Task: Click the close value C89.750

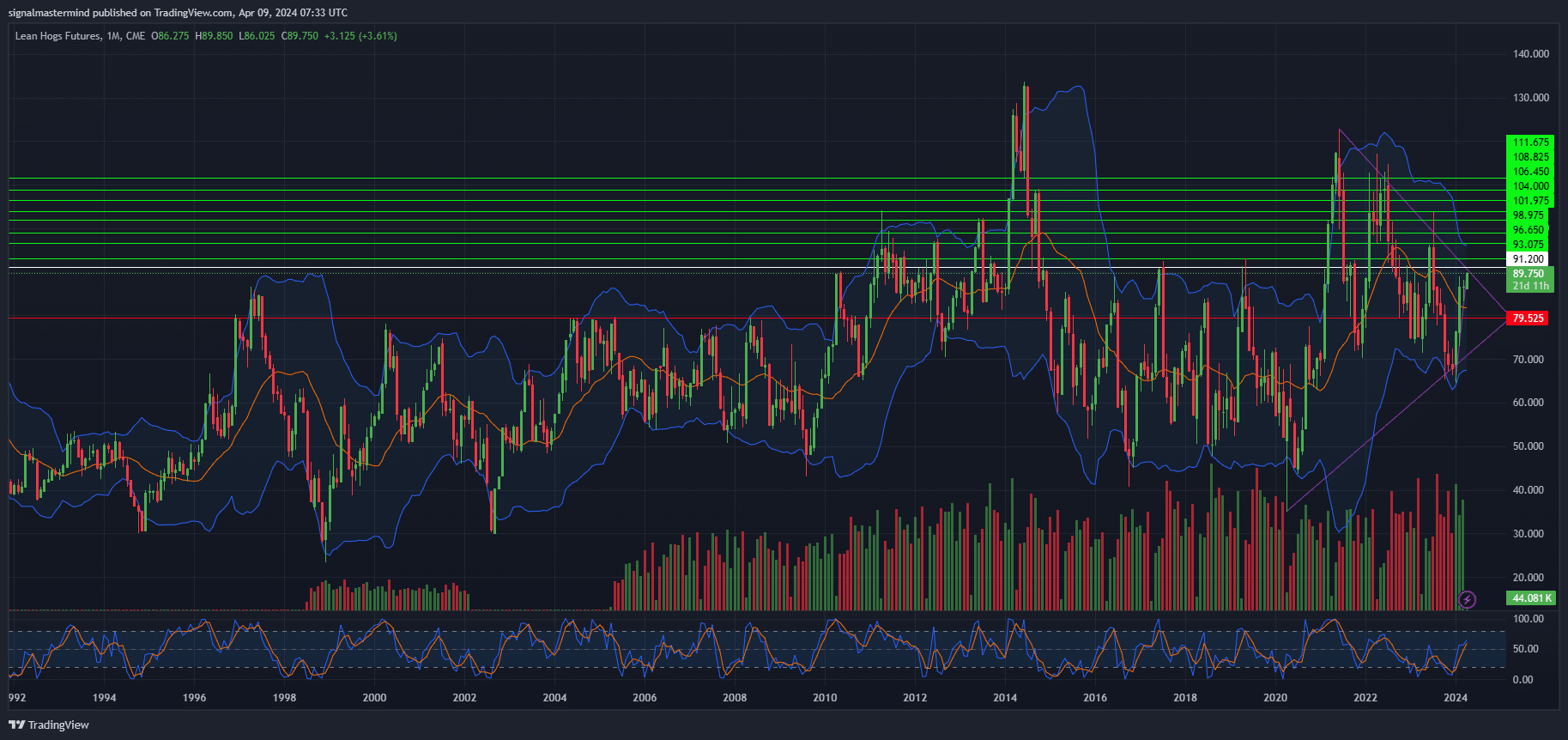Action: [300, 36]
